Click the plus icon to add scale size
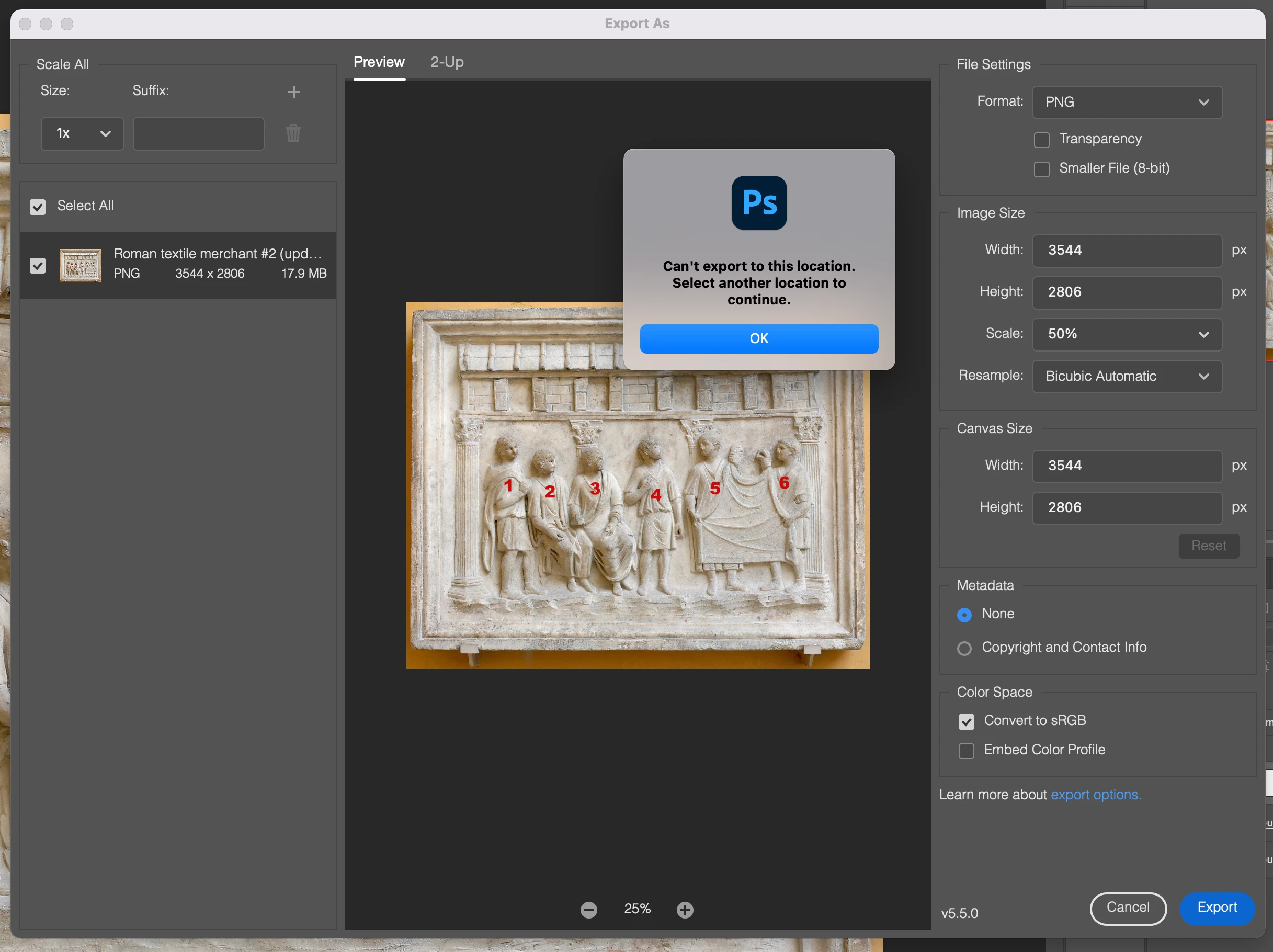This screenshot has height=952, width=1273. coord(293,92)
